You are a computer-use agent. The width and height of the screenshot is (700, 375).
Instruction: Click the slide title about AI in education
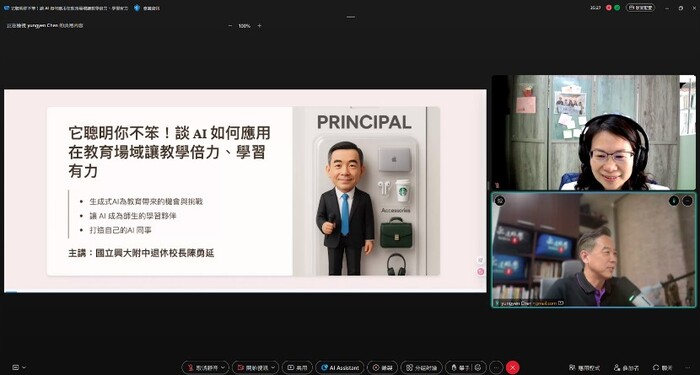coord(170,152)
